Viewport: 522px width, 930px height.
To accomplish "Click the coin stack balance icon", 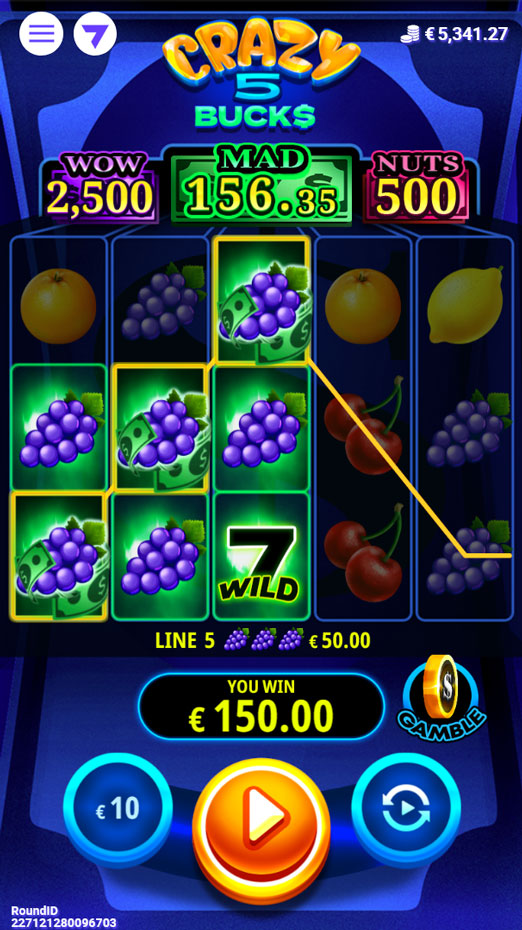I will [409, 34].
